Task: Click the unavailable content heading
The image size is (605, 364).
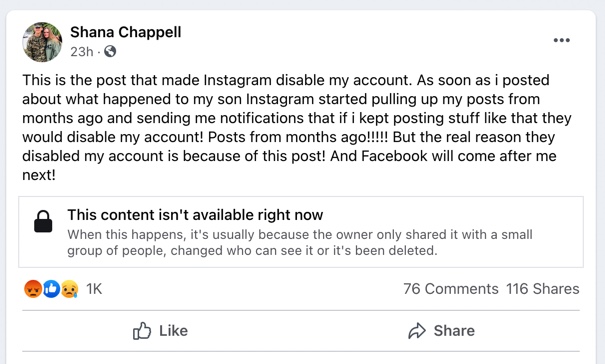Action: 195,215
